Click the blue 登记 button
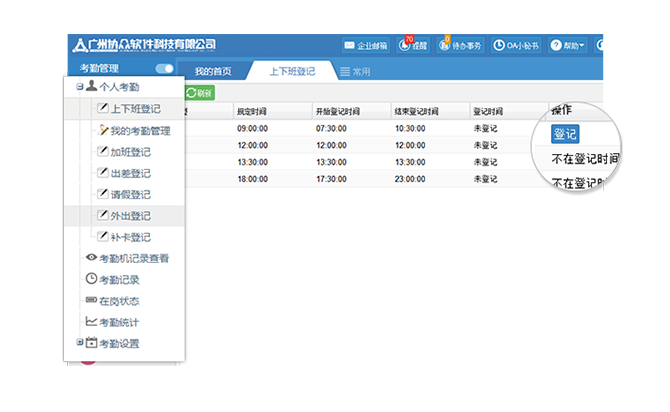 [565, 135]
